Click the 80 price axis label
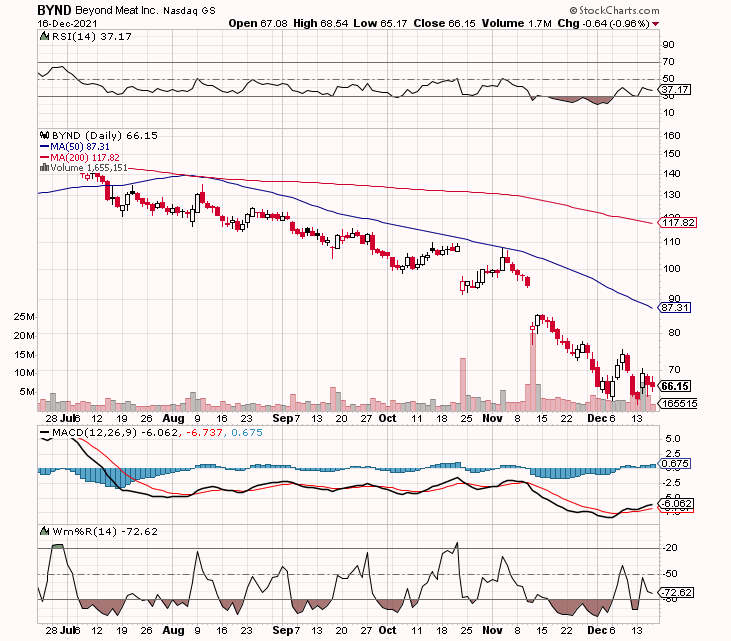This screenshot has height=641, width=731. coord(674,333)
